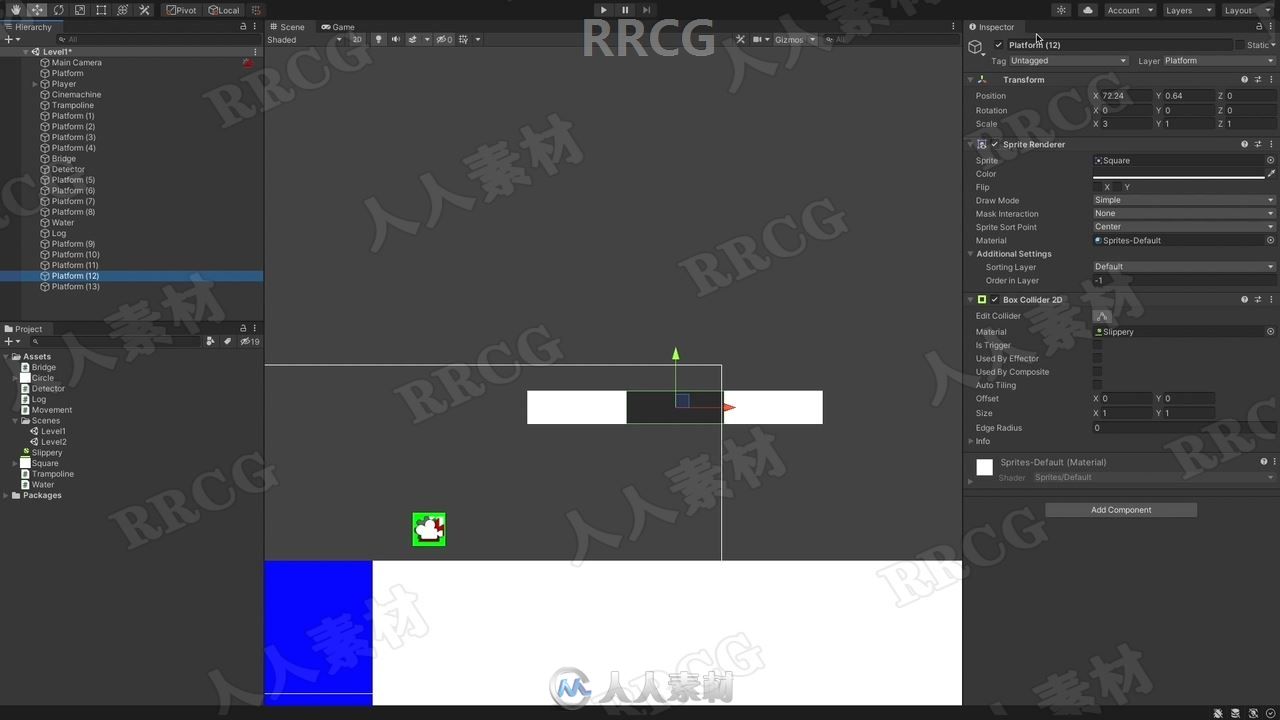The width and height of the screenshot is (1280, 720).
Task: Open Sprite Sort Point dropdown
Action: point(1184,227)
